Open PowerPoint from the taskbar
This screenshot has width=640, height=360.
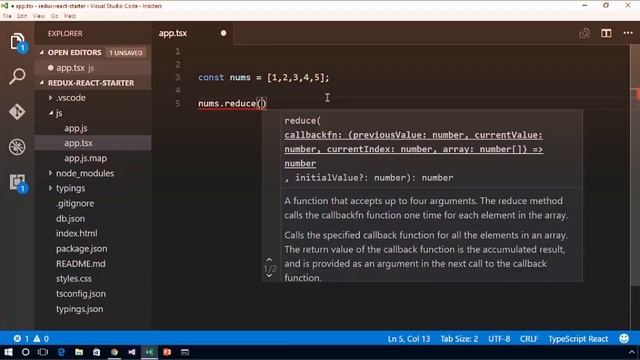pyautogui.click(x=167, y=352)
